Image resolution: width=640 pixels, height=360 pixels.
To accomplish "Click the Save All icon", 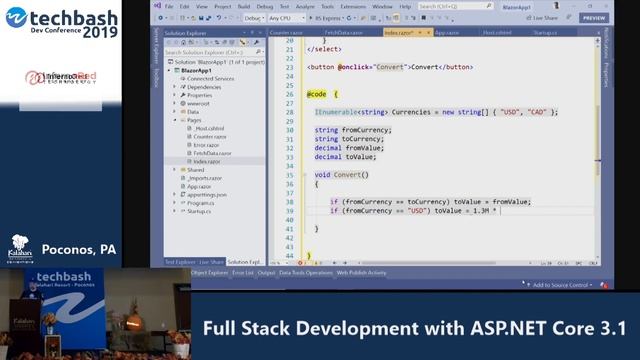I will point(209,18).
